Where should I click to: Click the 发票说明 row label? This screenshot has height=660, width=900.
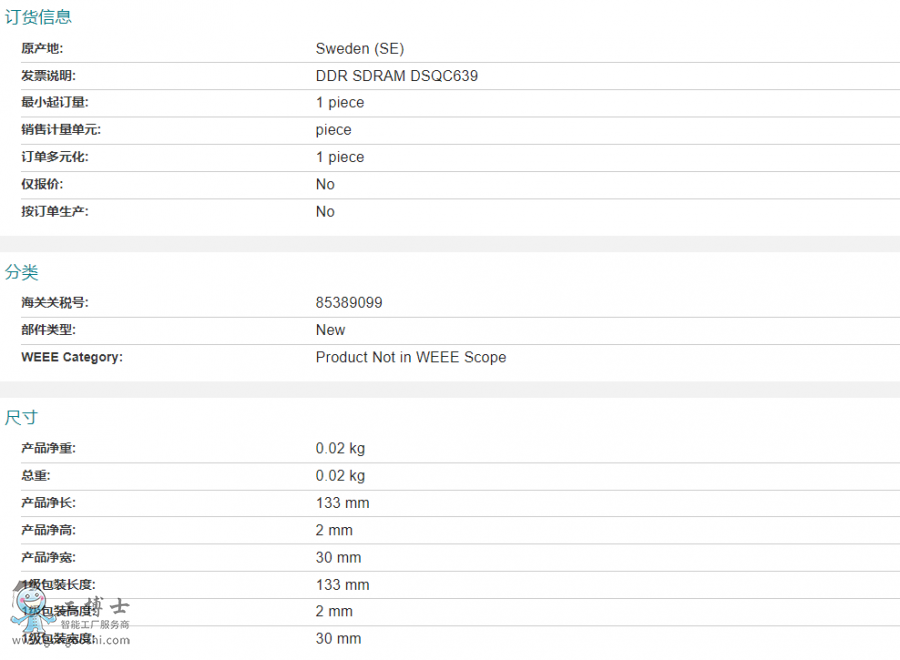(x=48, y=76)
